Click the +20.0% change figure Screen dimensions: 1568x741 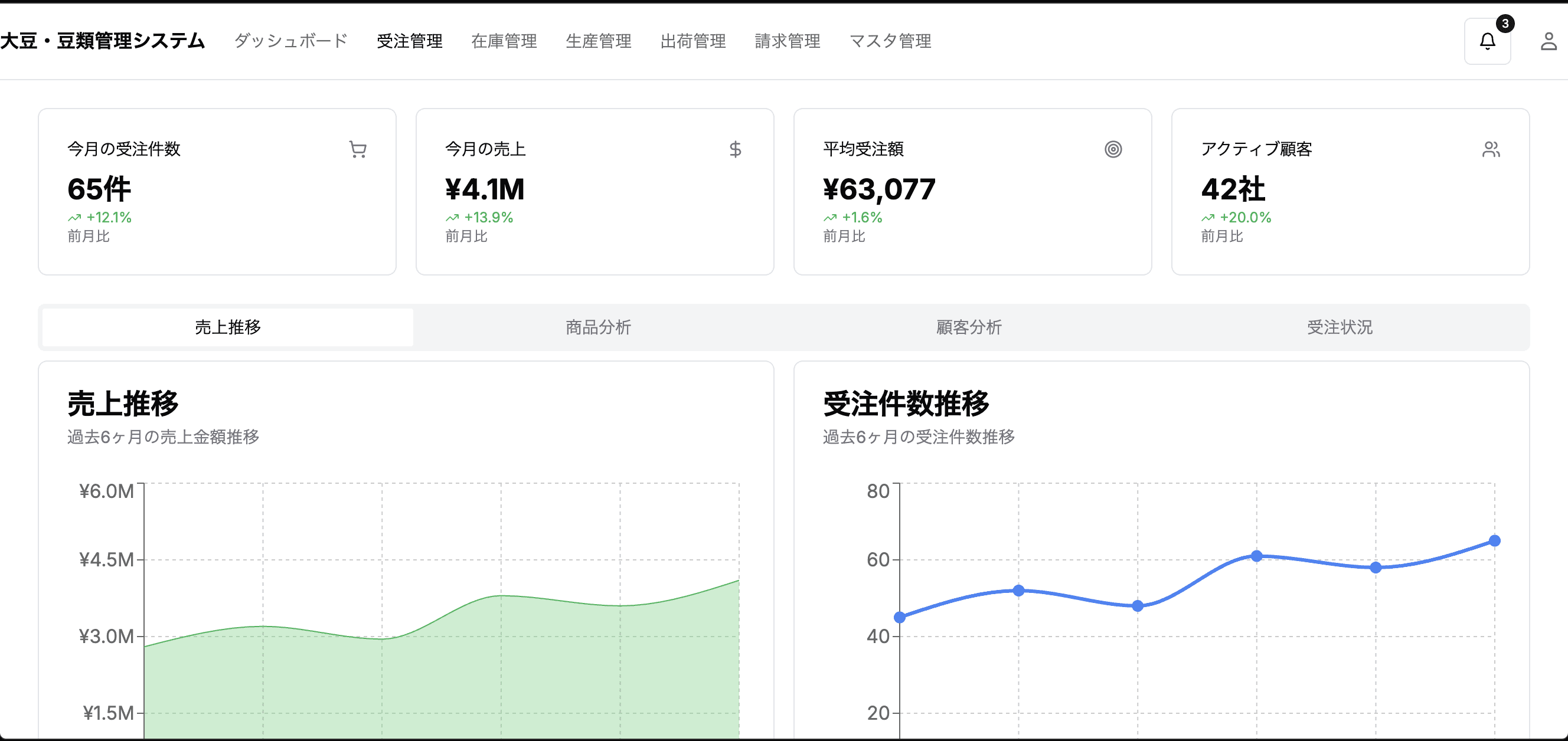point(1246,218)
